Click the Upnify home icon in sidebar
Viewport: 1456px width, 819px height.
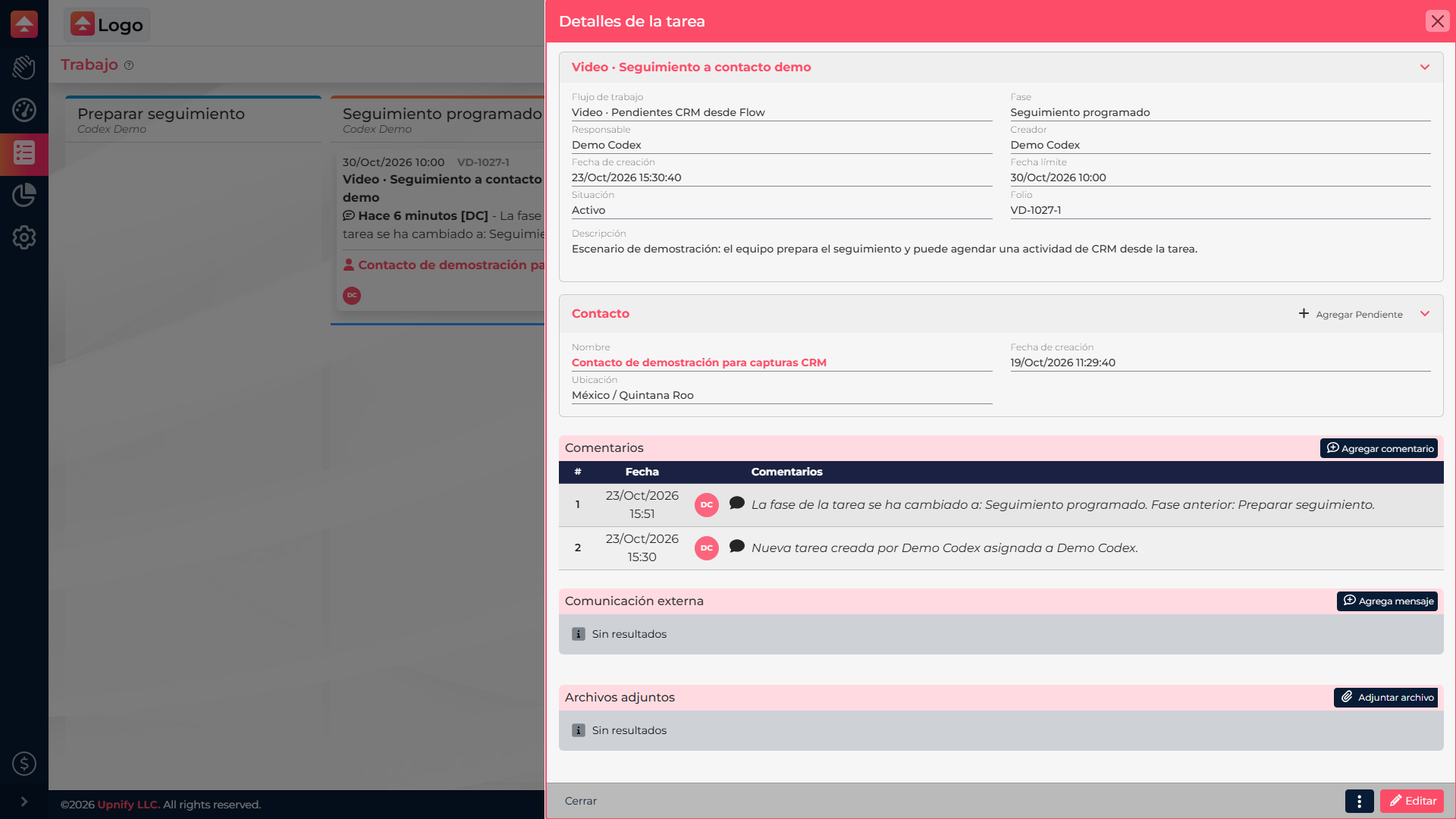tap(24, 24)
